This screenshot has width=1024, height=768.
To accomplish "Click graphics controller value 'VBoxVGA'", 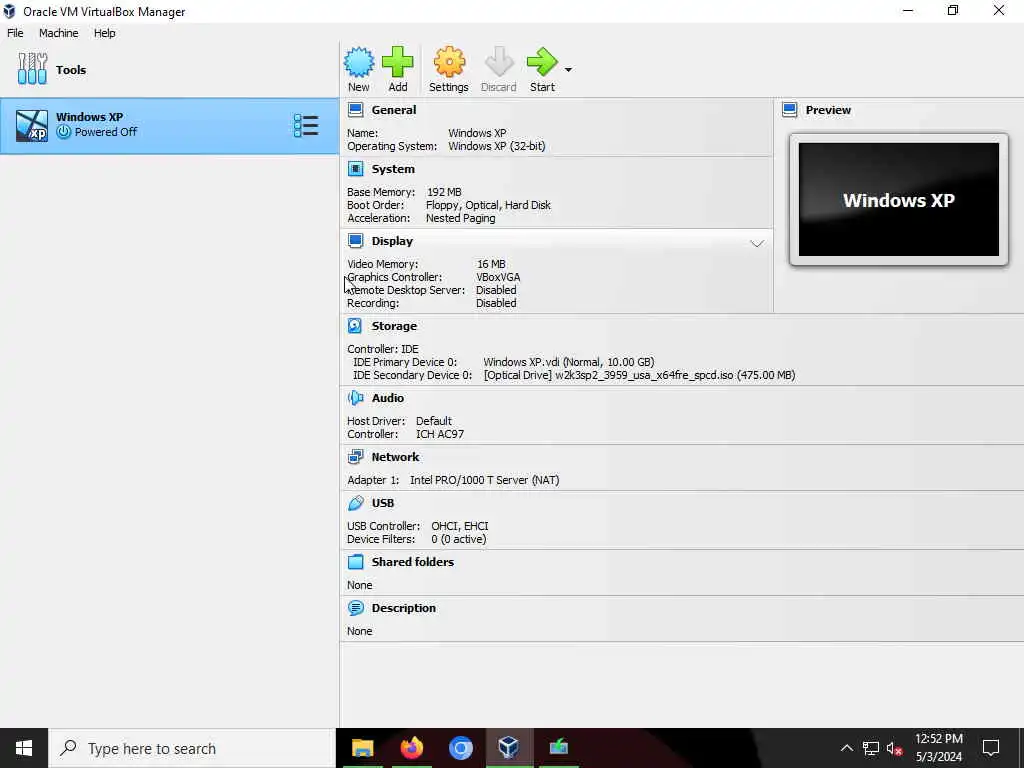I will (x=498, y=277).
